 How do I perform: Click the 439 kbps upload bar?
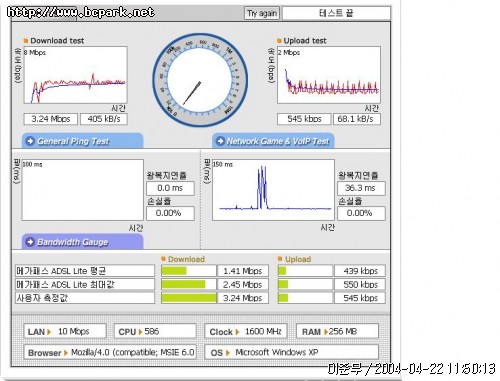pos(305,271)
